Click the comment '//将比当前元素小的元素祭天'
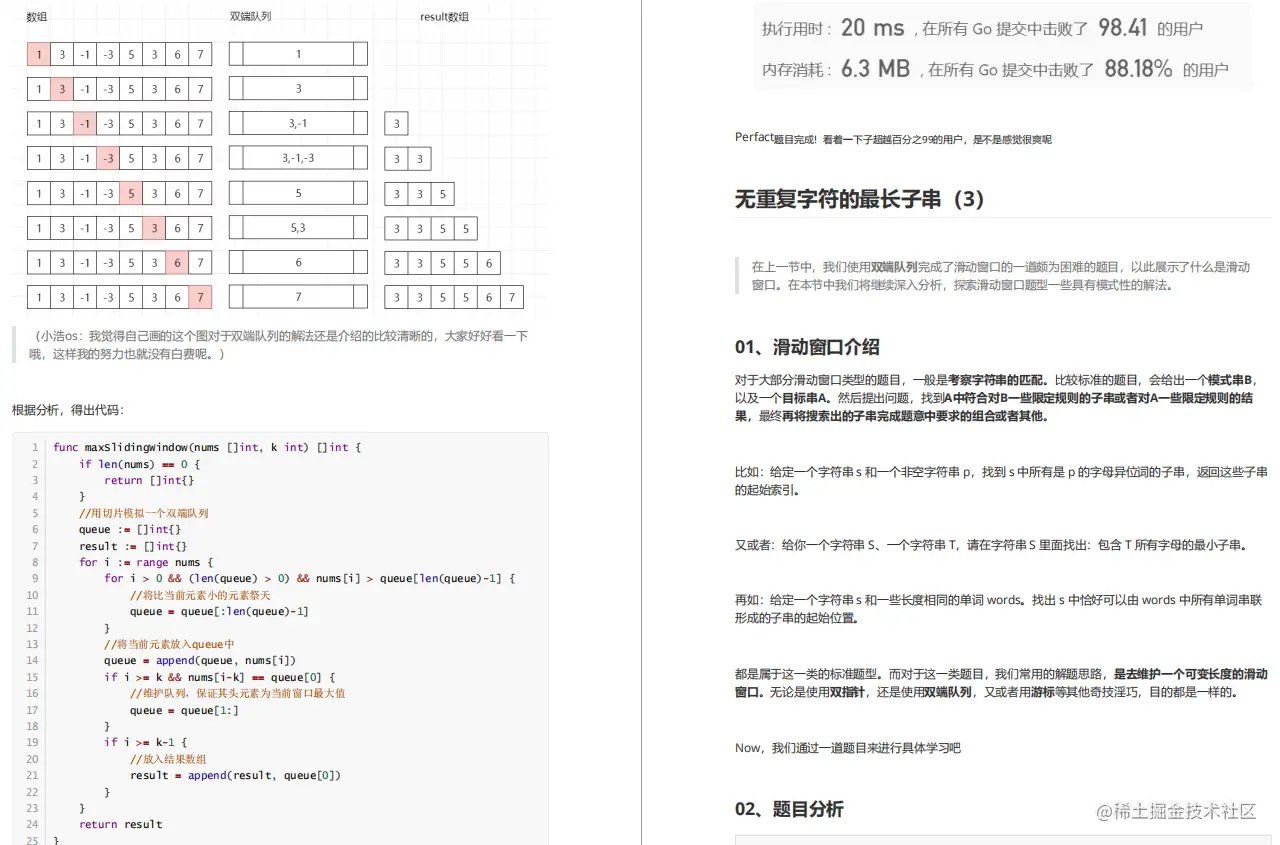The width and height of the screenshot is (1280, 845). click(201, 595)
